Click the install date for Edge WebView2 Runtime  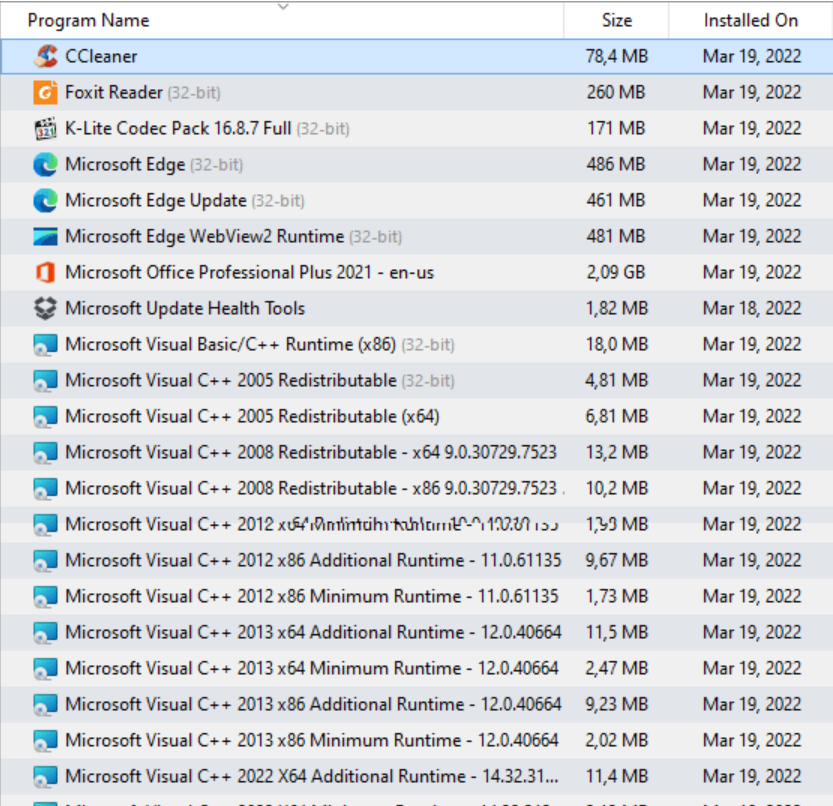tap(752, 236)
